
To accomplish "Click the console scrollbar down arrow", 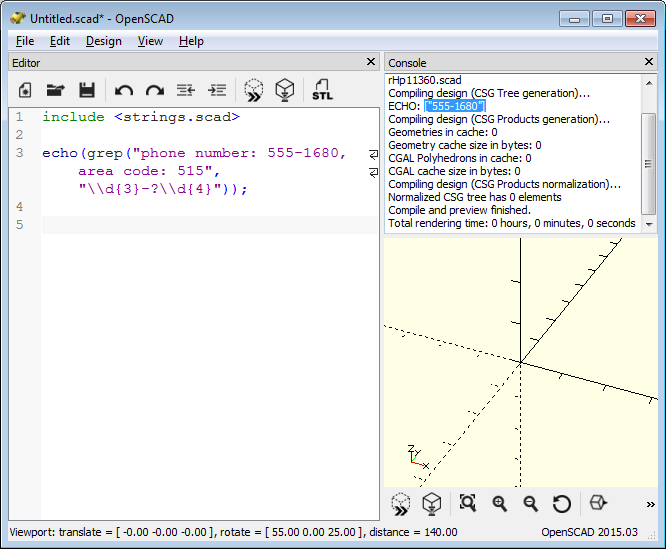I will (x=649, y=224).
